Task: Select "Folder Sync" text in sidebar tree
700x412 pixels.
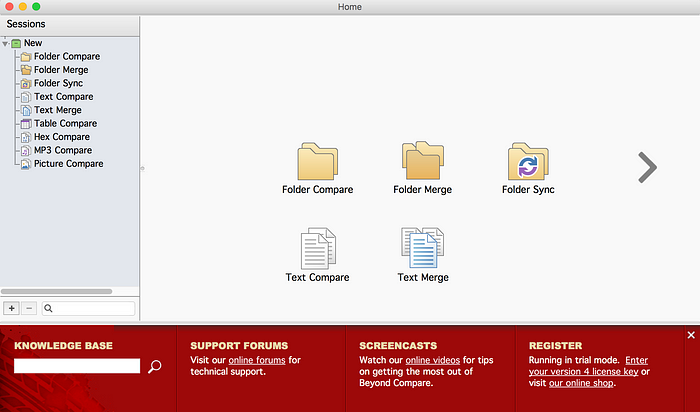Action: pos(58,83)
